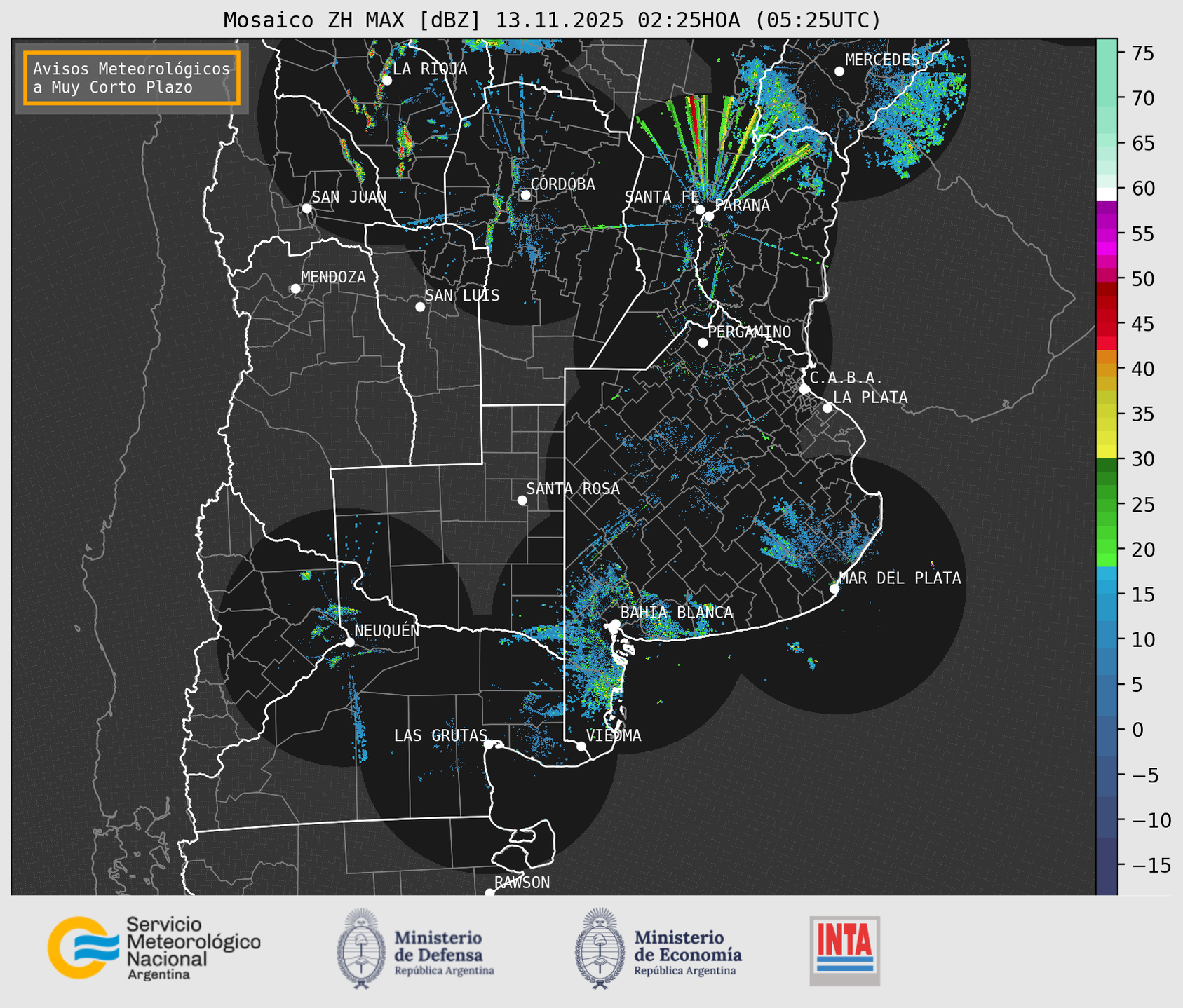Viewport: 1183px width, 1008px height.
Task: Click the LA RIOJA city label
Action: [429, 69]
